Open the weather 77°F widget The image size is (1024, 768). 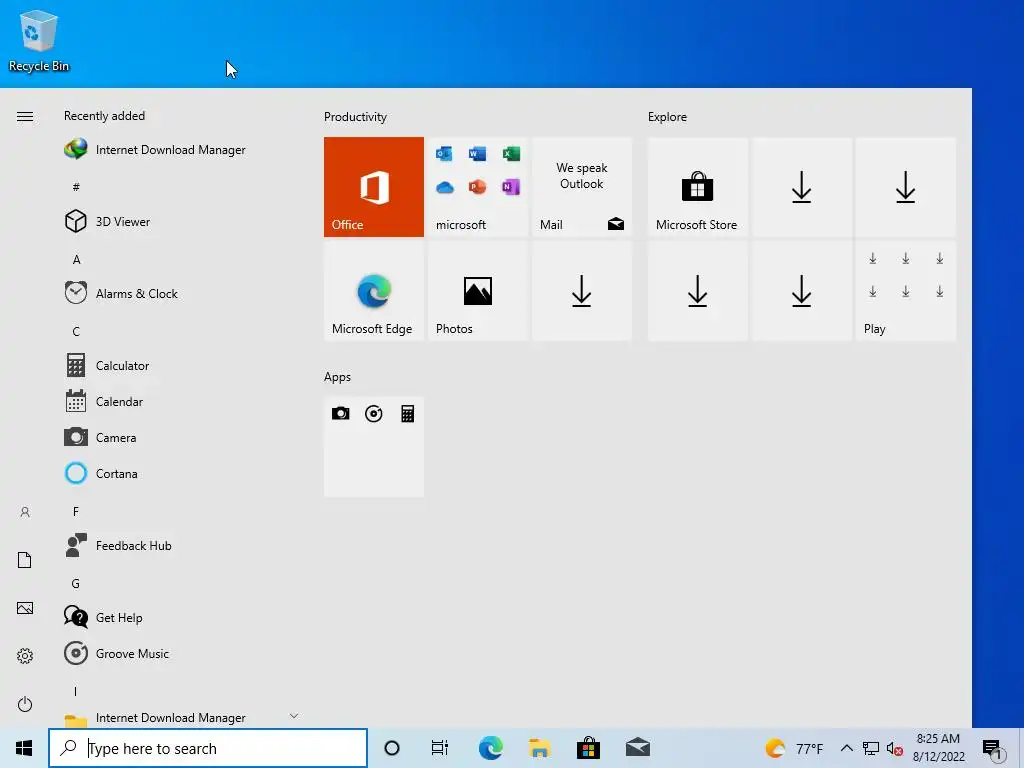(794, 748)
